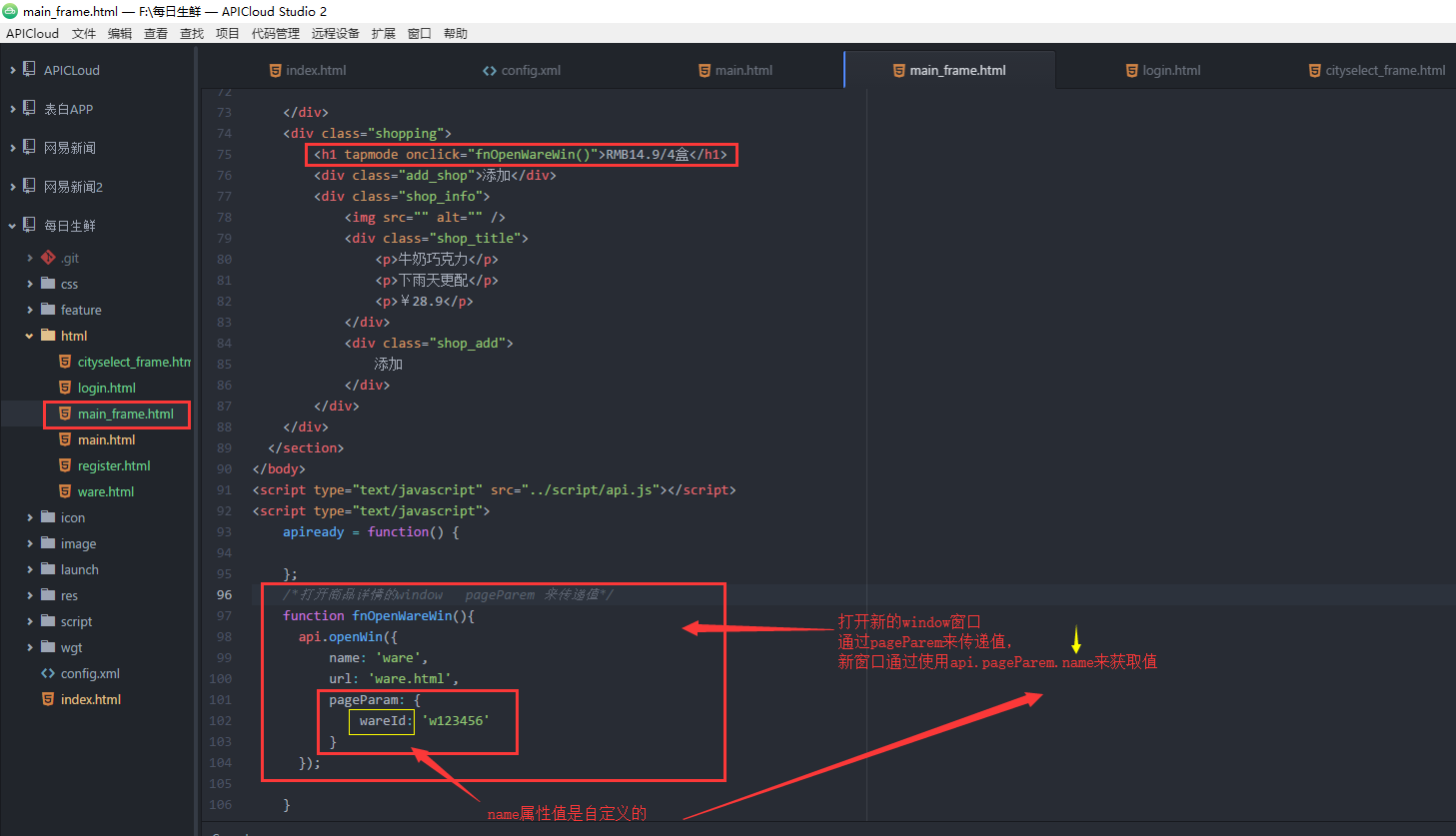Click the code icon beside config.xml in tree
1456x836 pixels.
pos(47,673)
